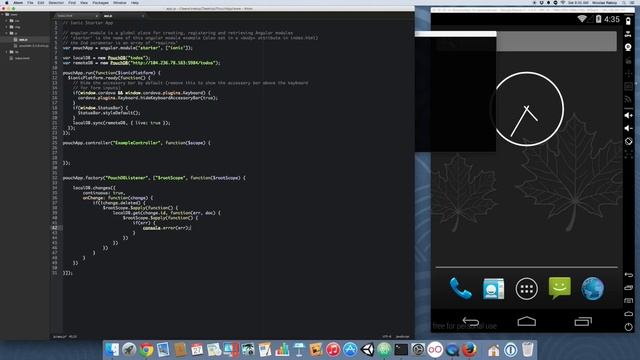The height and width of the screenshot is (360, 640).
Task: Open the Genymotion battery widget
Action: click(x=628, y=22)
